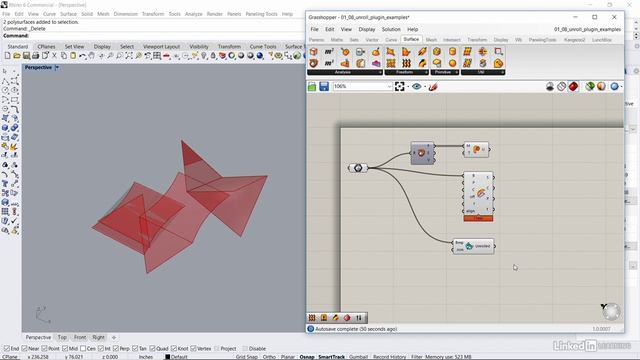Toggle Osnap in status bar
This screenshot has width=640, height=360.
(307, 357)
